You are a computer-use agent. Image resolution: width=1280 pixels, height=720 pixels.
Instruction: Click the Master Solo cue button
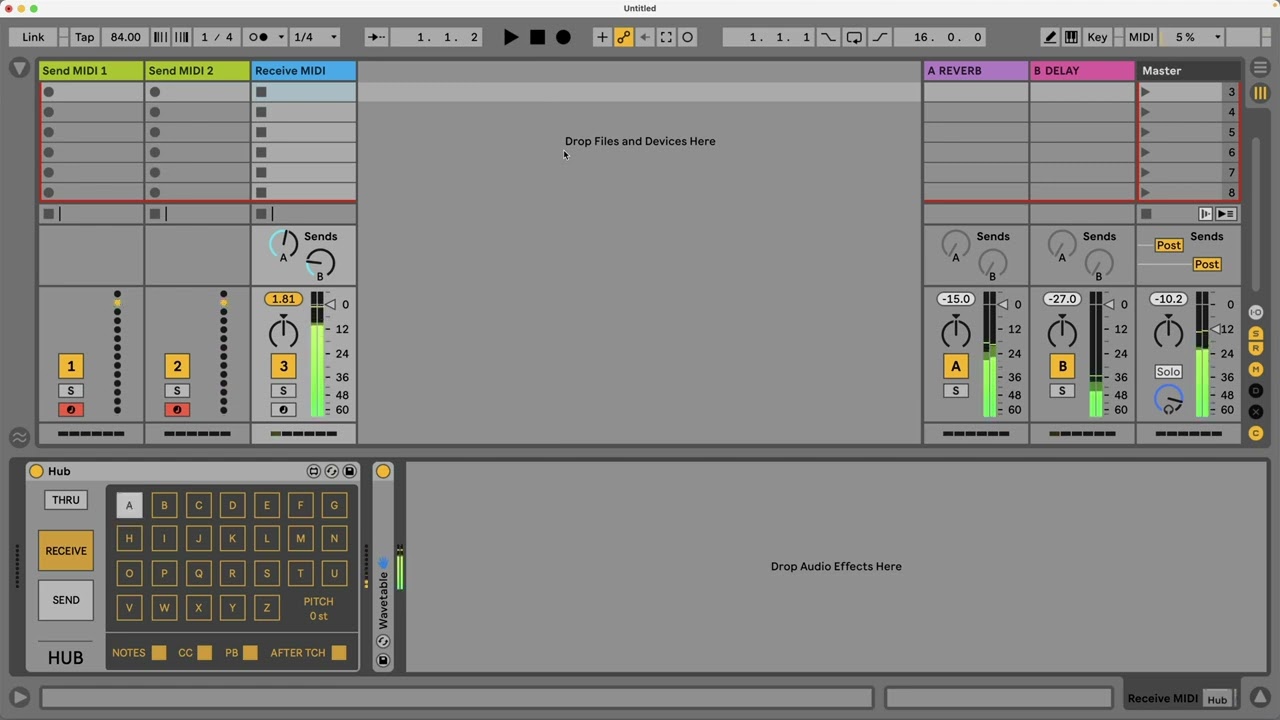click(x=1168, y=372)
